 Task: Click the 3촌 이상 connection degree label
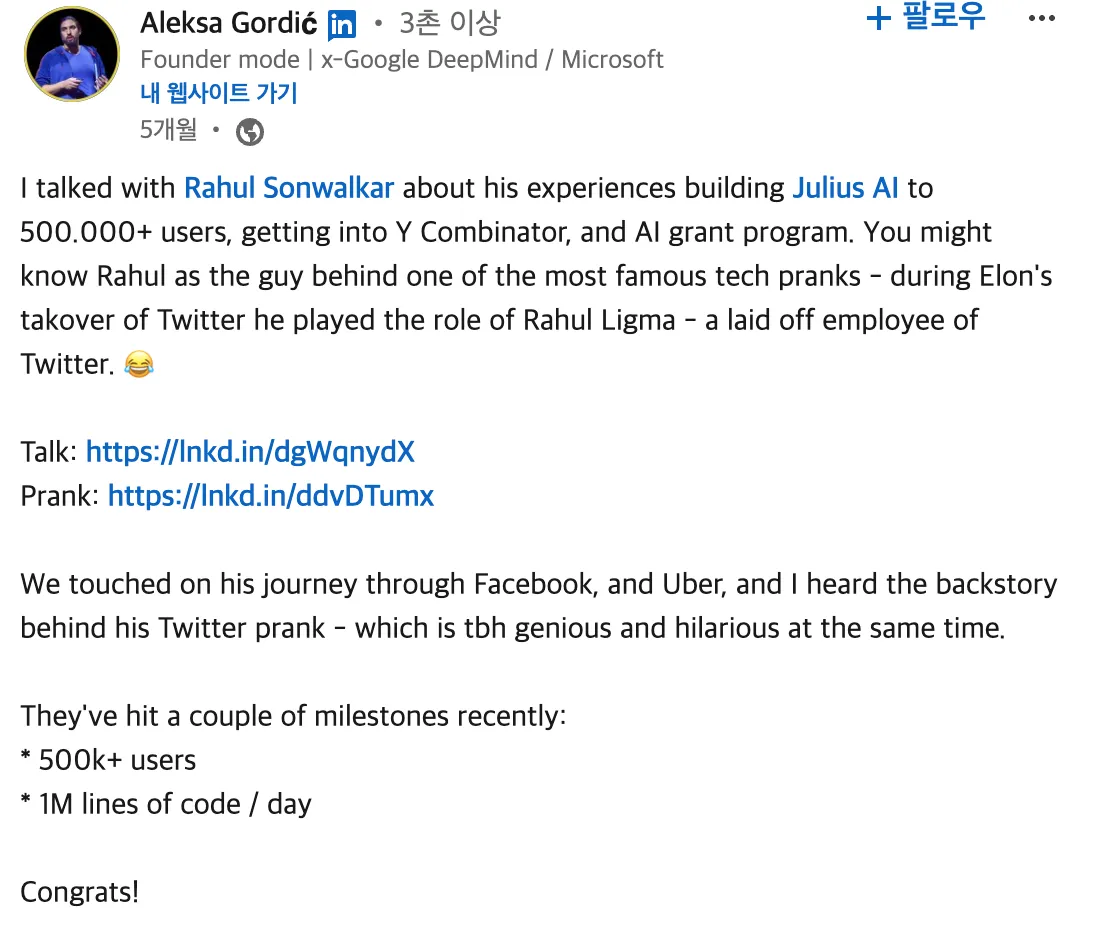point(449,22)
